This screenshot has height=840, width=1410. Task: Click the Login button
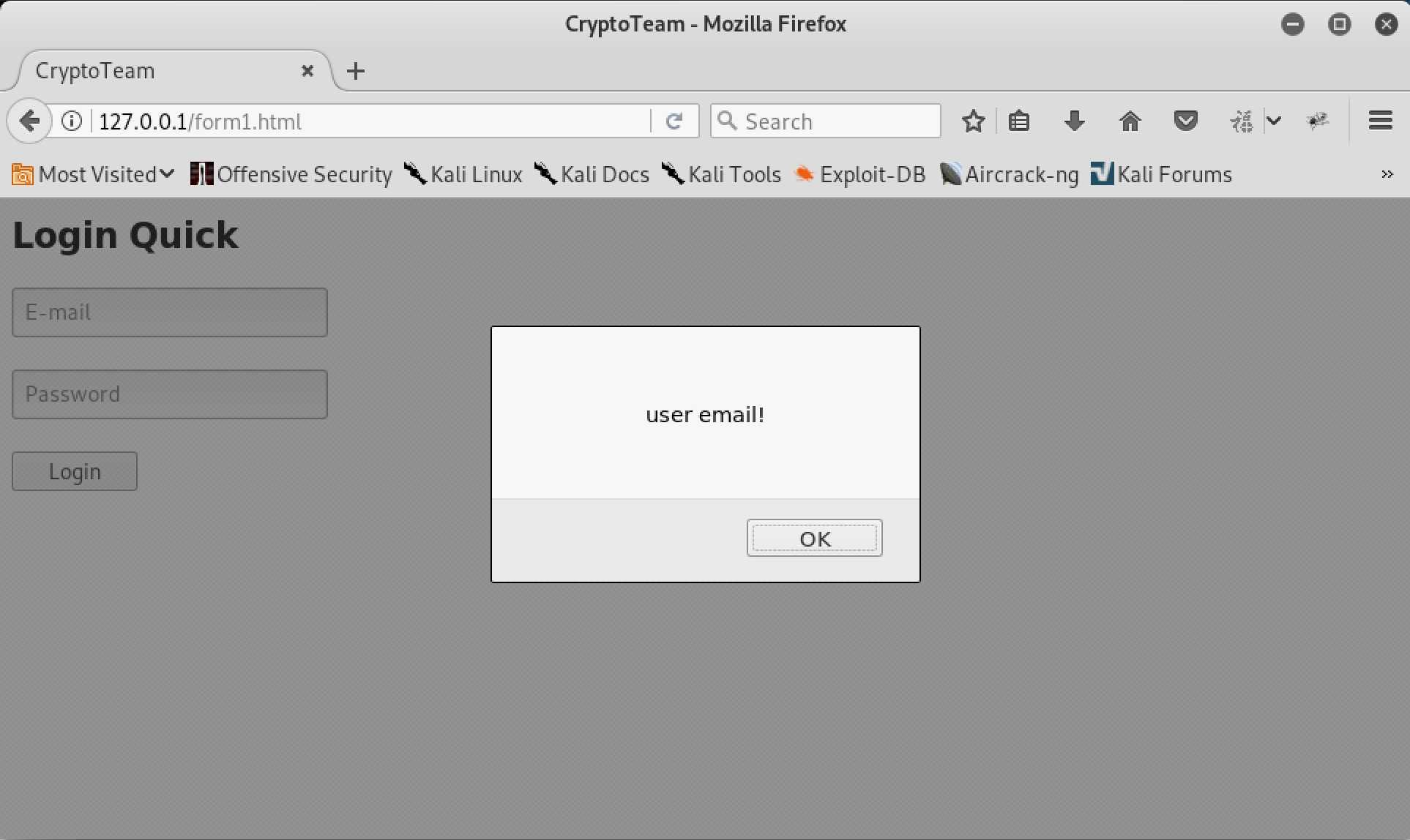[x=75, y=471]
